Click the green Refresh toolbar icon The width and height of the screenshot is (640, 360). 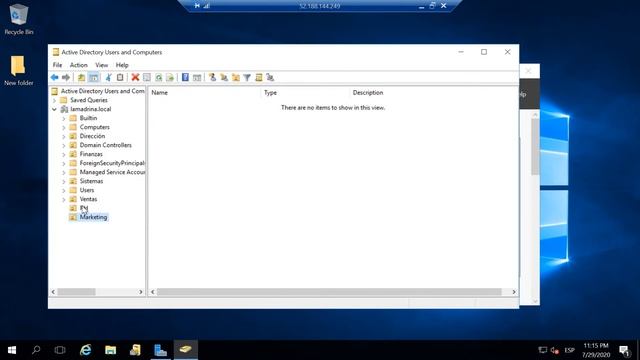[158, 77]
